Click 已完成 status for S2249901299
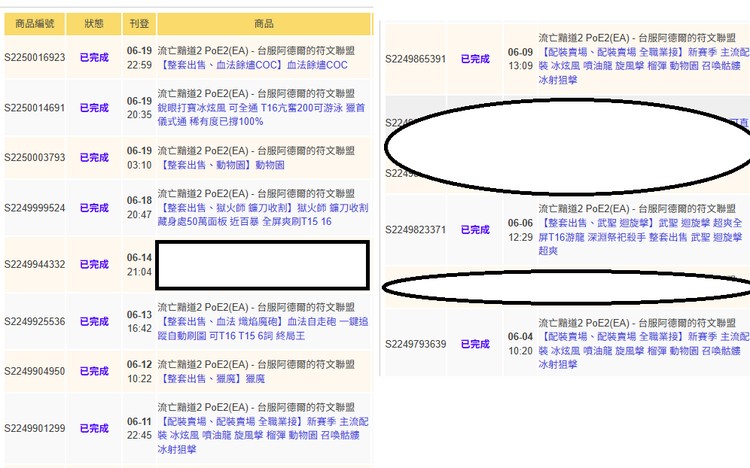 point(94,428)
